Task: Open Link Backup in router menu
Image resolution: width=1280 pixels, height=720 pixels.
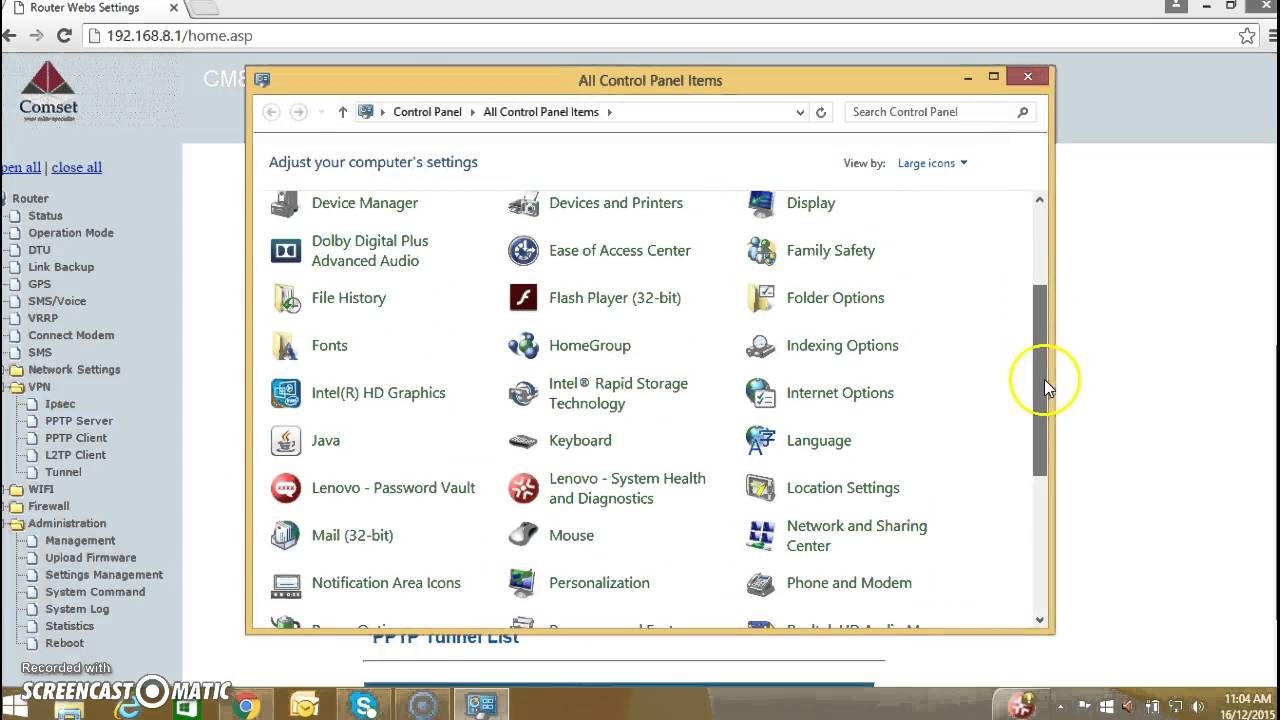Action: (x=60, y=267)
